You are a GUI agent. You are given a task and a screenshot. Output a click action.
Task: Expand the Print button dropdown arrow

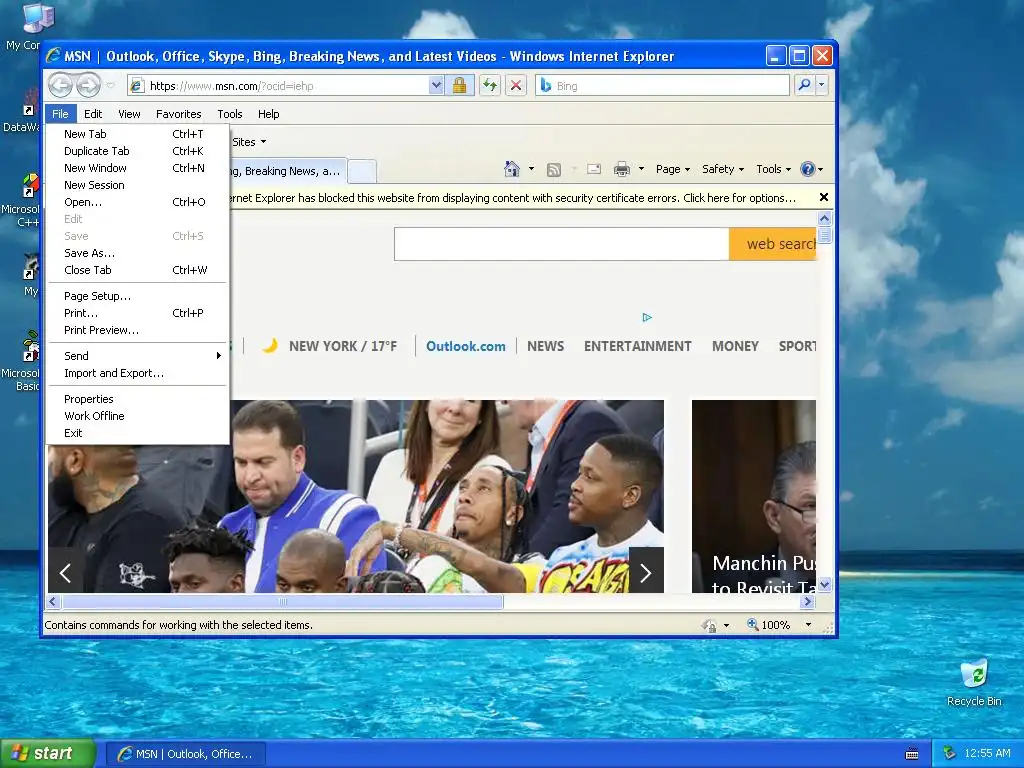pyautogui.click(x=641, y=169)
